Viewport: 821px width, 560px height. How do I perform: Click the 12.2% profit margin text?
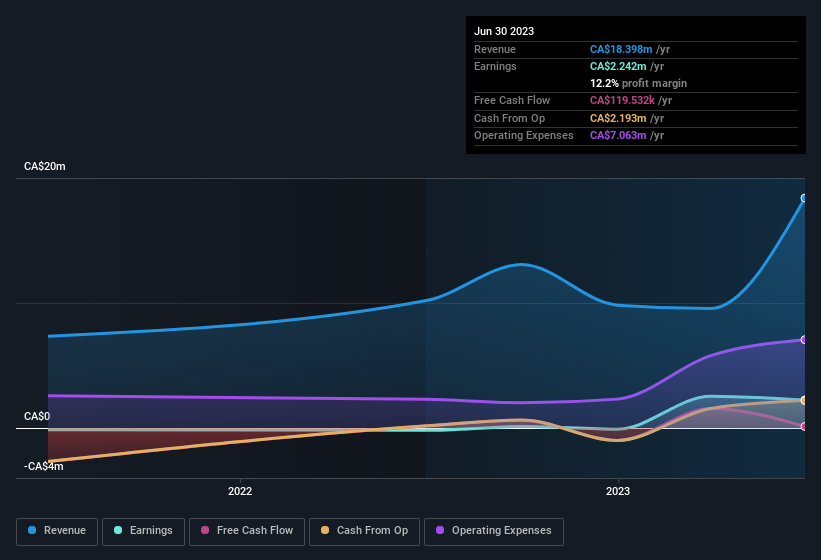pyautogui.click(x=638, y=83)
